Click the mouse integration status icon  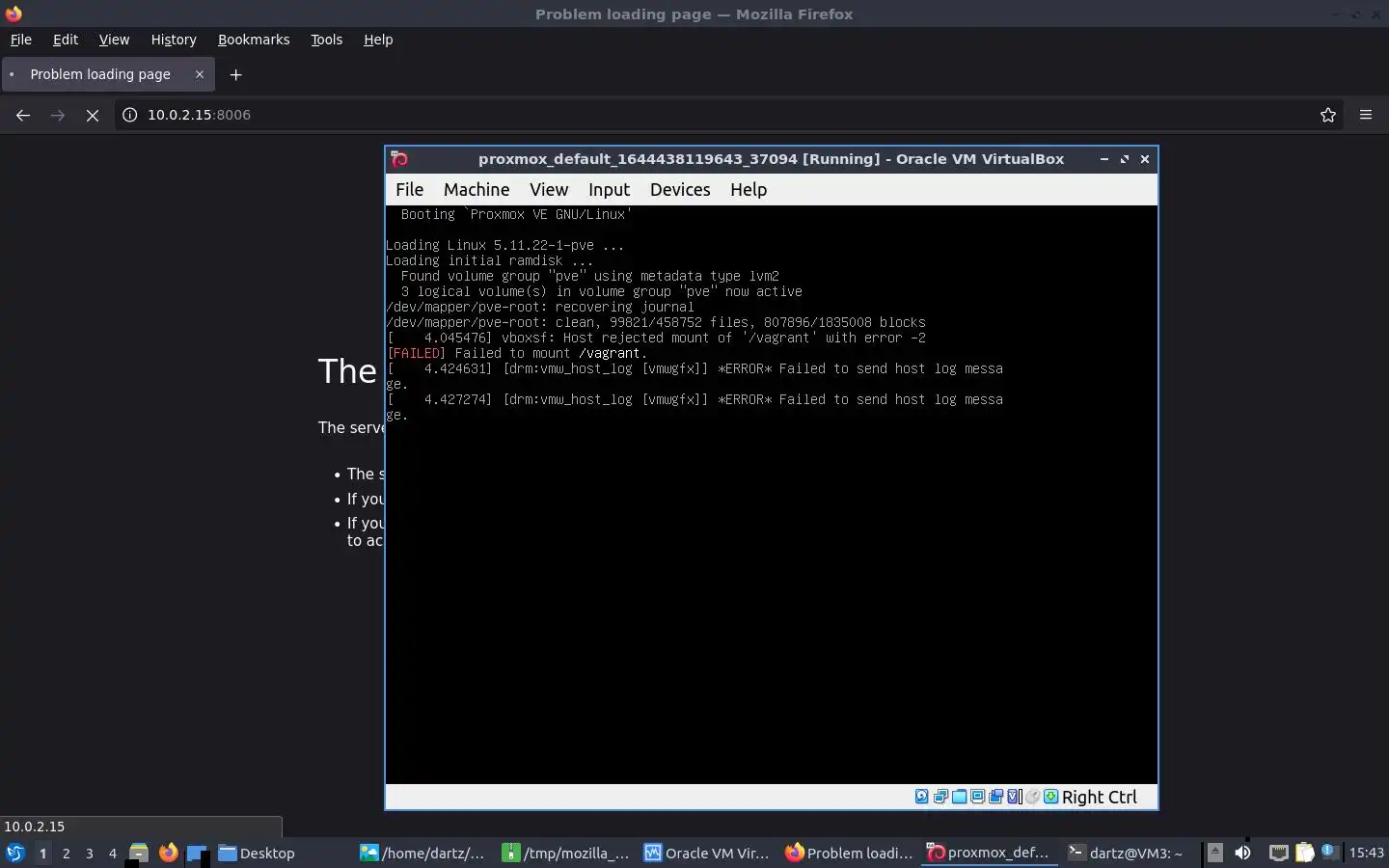point(1032,797)
